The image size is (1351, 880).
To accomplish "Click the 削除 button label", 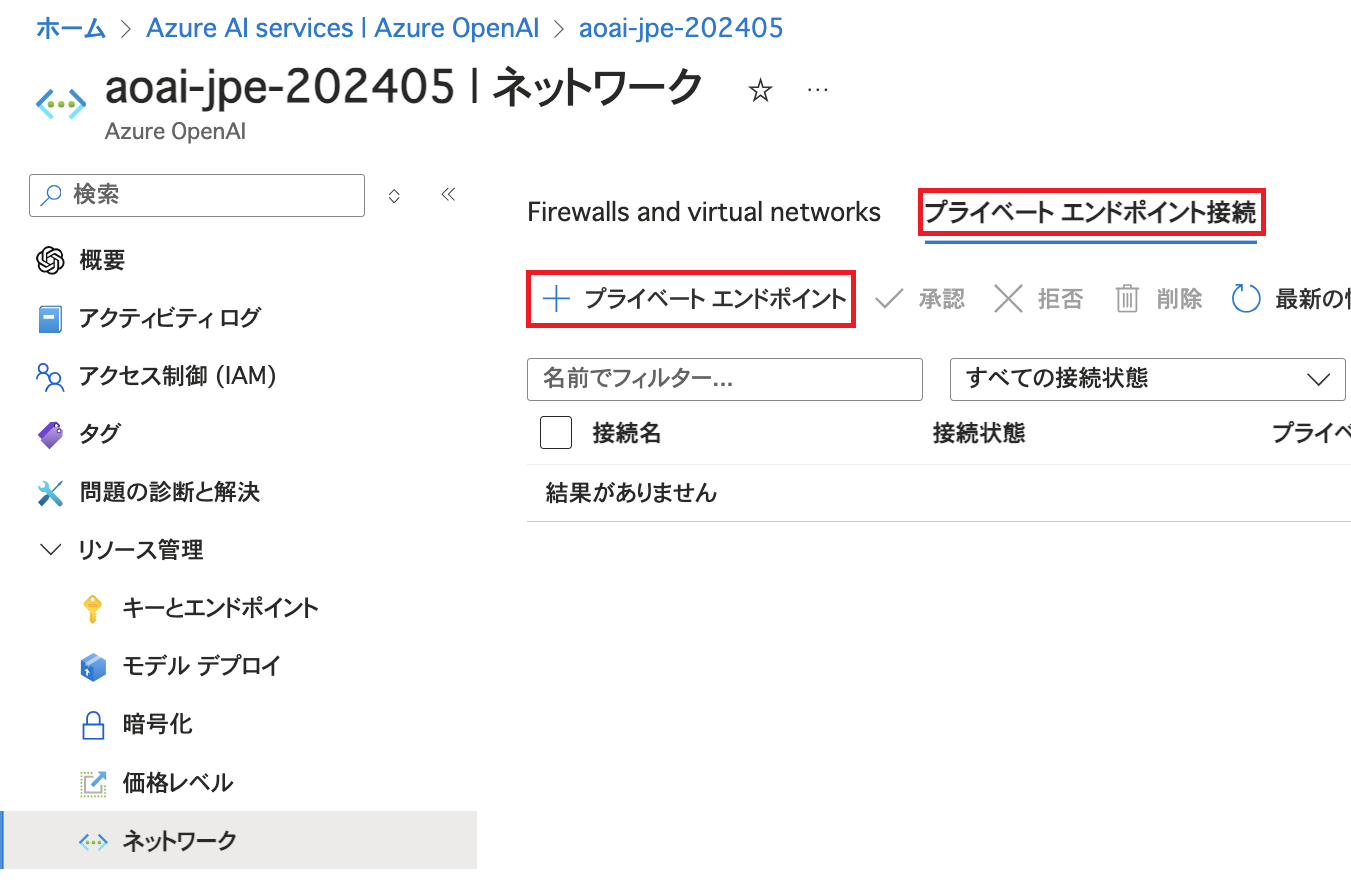I will point(1179,299).
